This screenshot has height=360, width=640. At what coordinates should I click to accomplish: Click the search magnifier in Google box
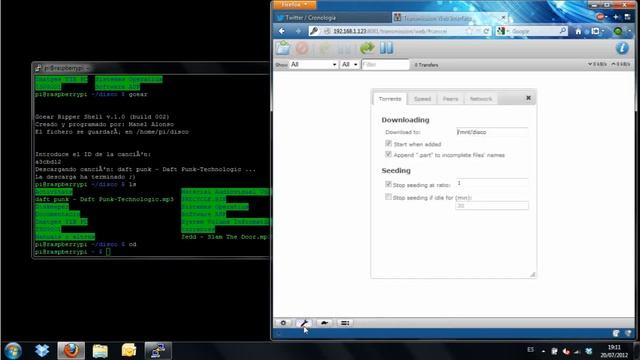563,31
